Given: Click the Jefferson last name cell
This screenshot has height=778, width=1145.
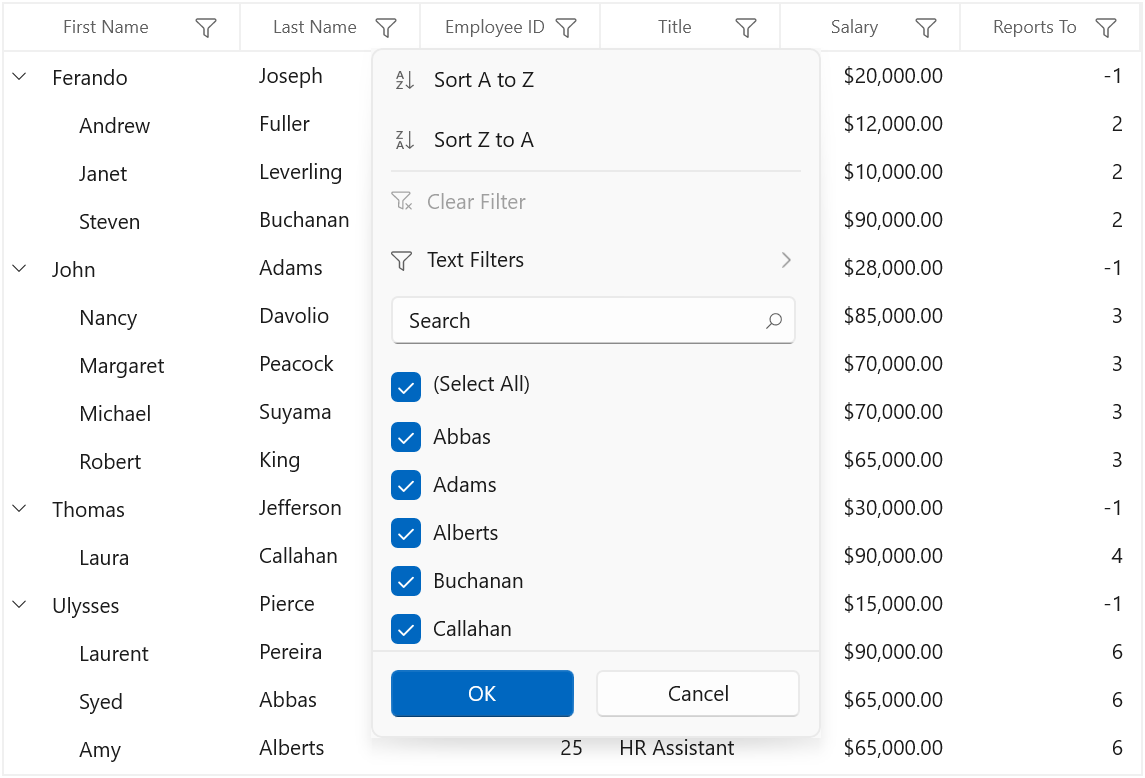Looking at the screenshot, I should click(300, 508).
